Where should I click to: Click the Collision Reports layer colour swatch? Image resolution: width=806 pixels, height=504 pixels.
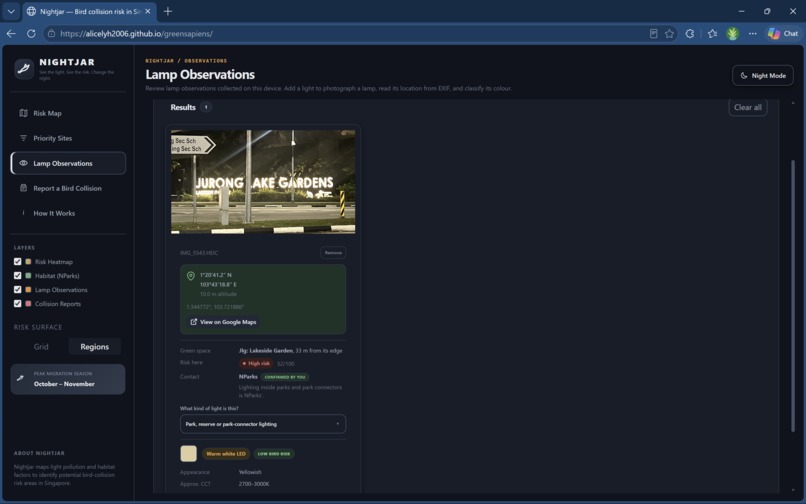(x=28, y=303)
